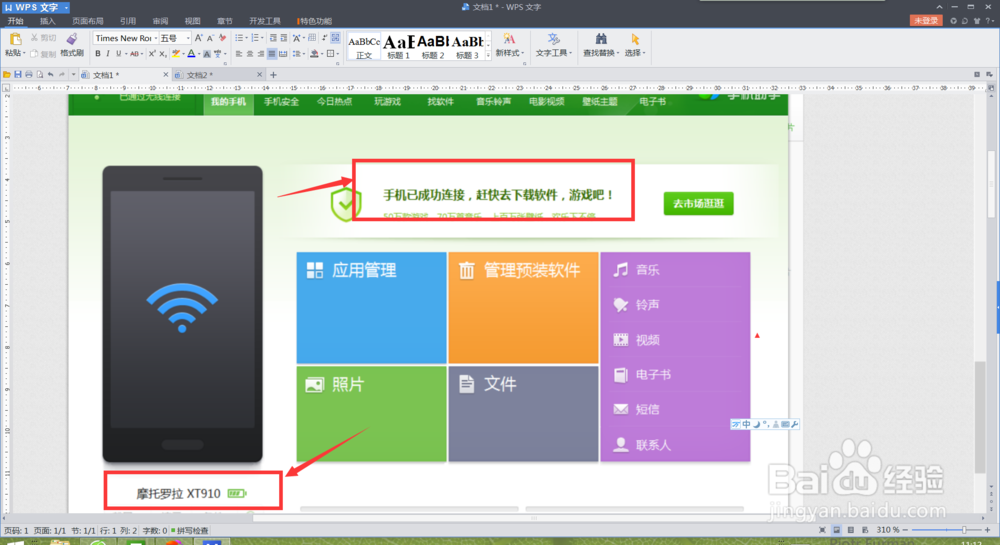Open the font name dropdown (Times New Roman)

[x=155, y=38]
